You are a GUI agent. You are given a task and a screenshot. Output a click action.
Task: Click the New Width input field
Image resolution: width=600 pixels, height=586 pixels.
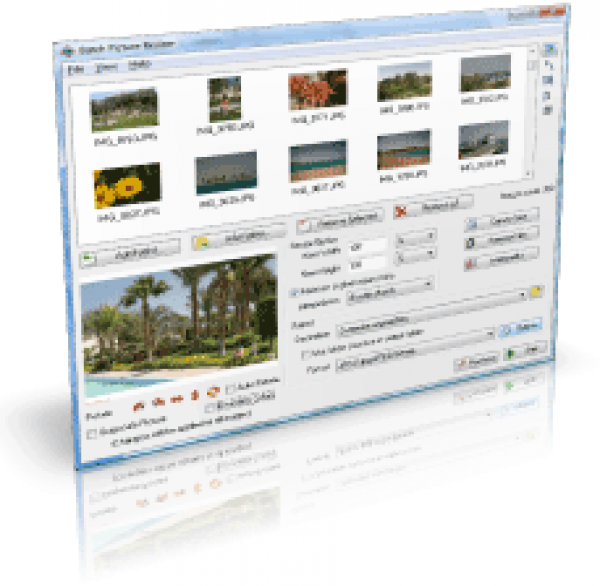[x=367, y=246]
